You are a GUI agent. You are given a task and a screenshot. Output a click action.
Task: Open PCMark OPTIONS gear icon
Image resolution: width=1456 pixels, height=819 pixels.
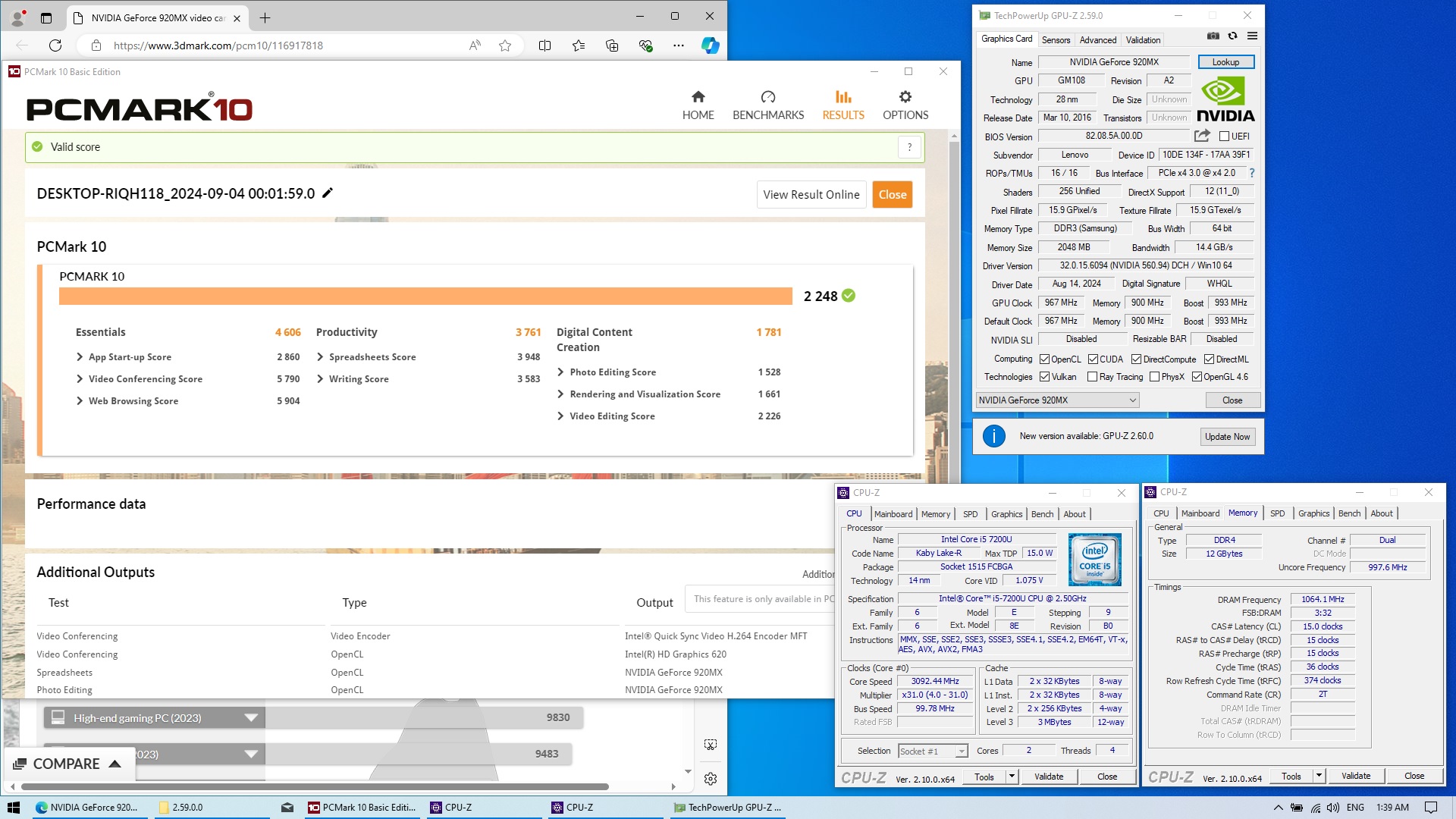point(905,97)
